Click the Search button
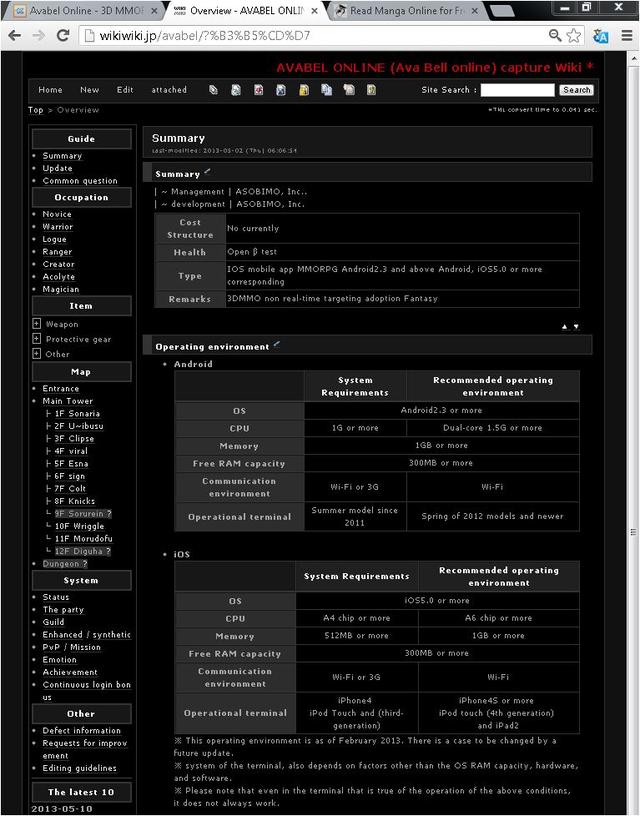Image resolution: width=640 pixels, height=816 pixels. tap(577, 90)
